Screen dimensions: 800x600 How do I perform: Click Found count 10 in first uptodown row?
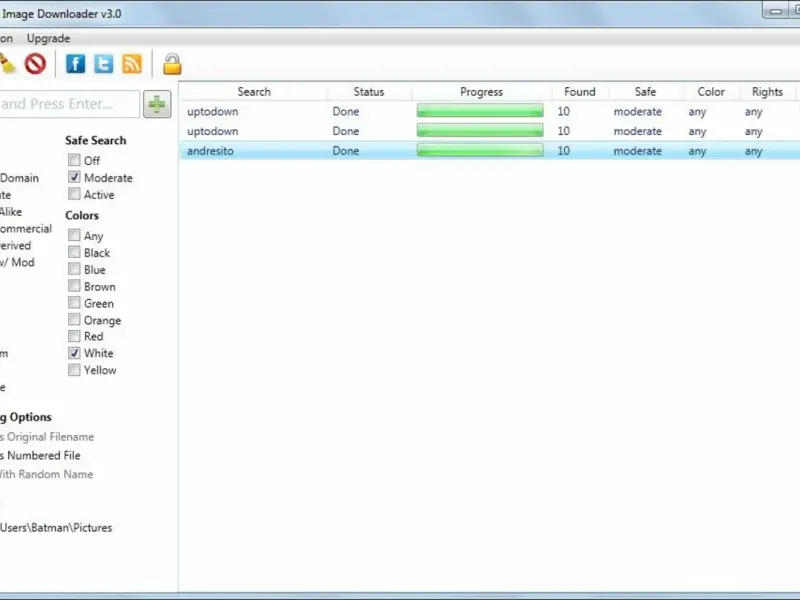click(x=563, y=111)
